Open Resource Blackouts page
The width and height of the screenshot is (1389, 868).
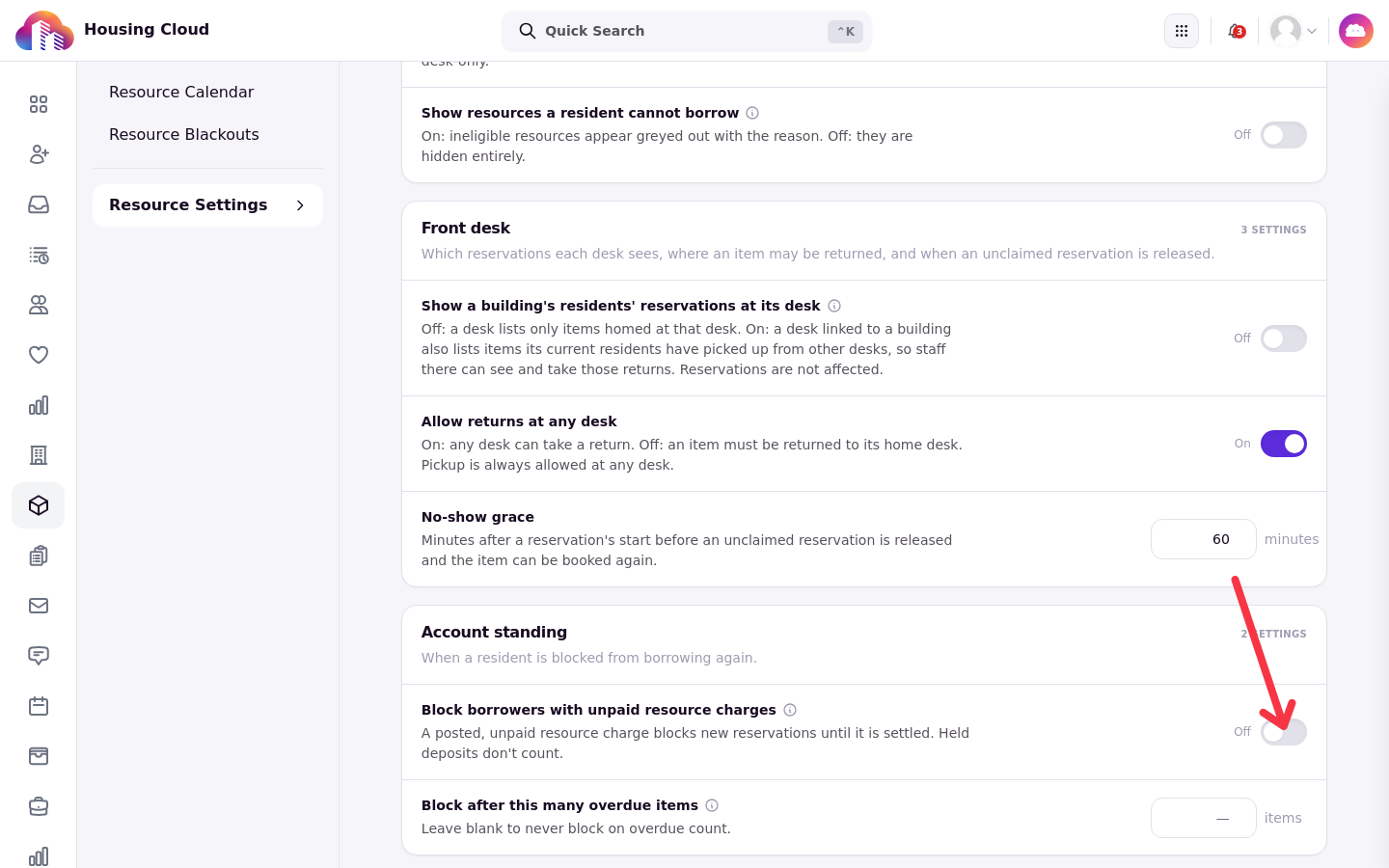click(184, 134)
